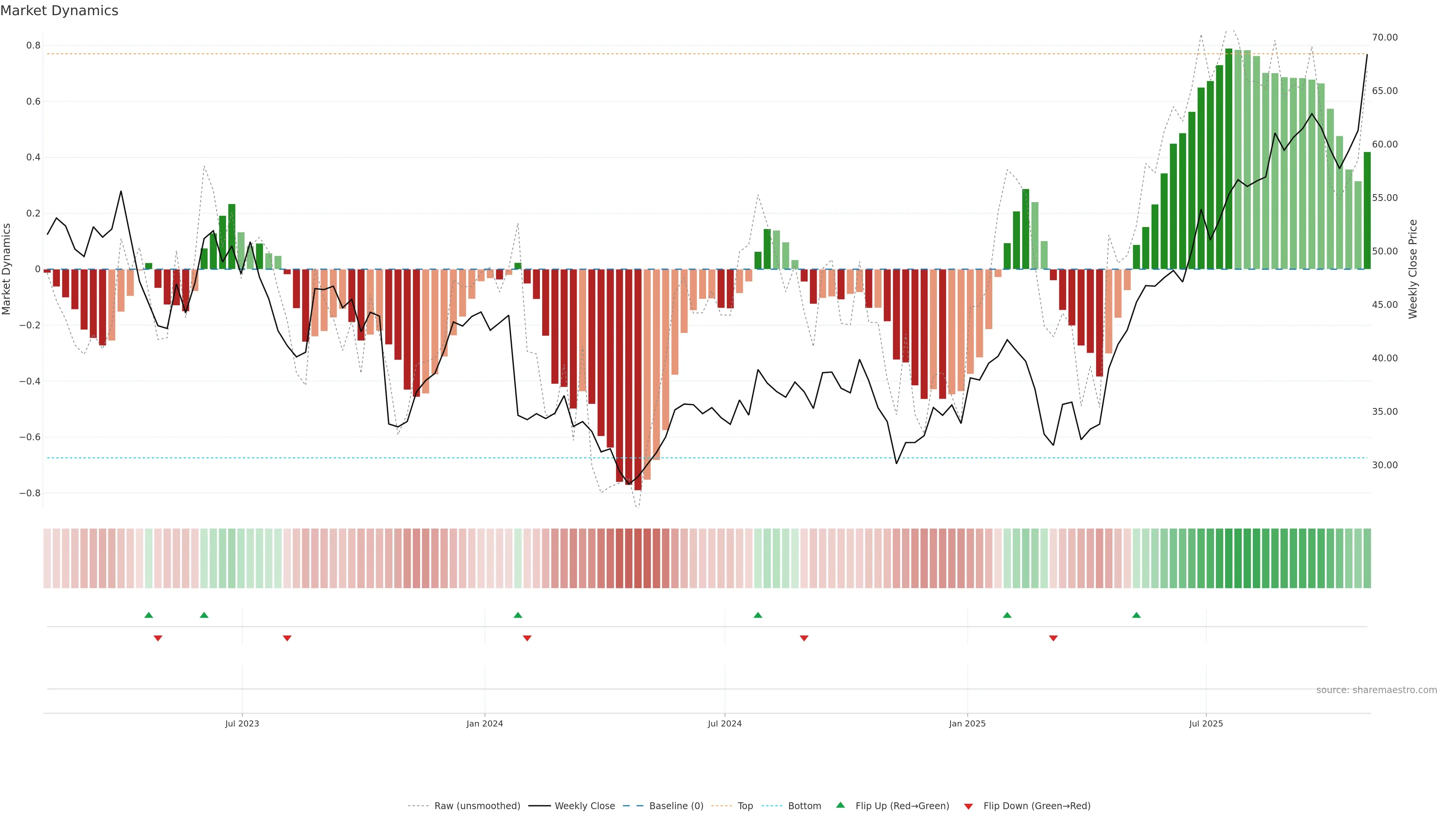Click the rightmost red flip-down triangle marker
The width and height of the screenshot is (1456, 819).
coord(1053,638)
